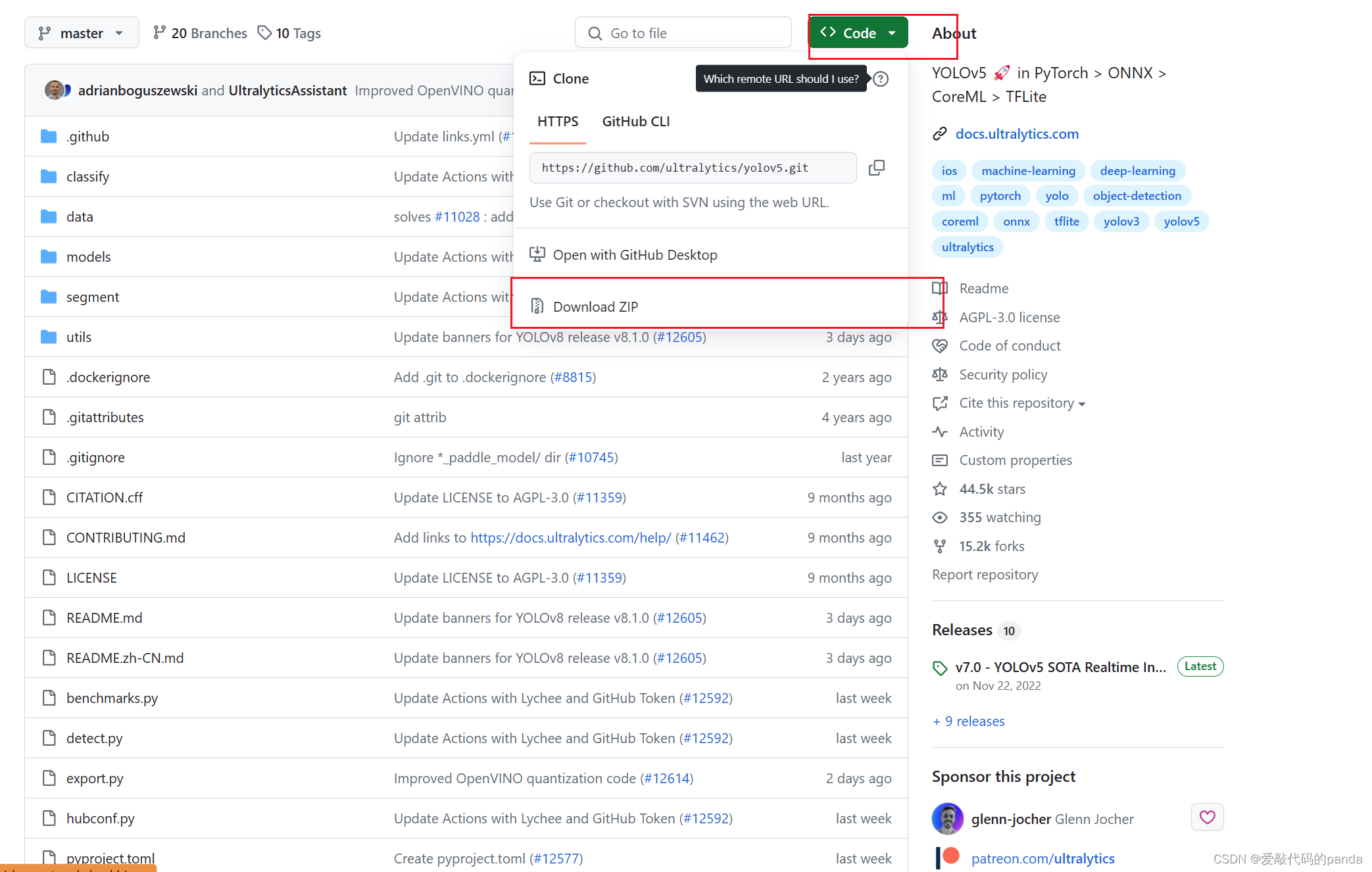The width and height of the screenshot is (1372, 872).
Task: Click into the Go to file search field
Action: (x=684, y=33)
